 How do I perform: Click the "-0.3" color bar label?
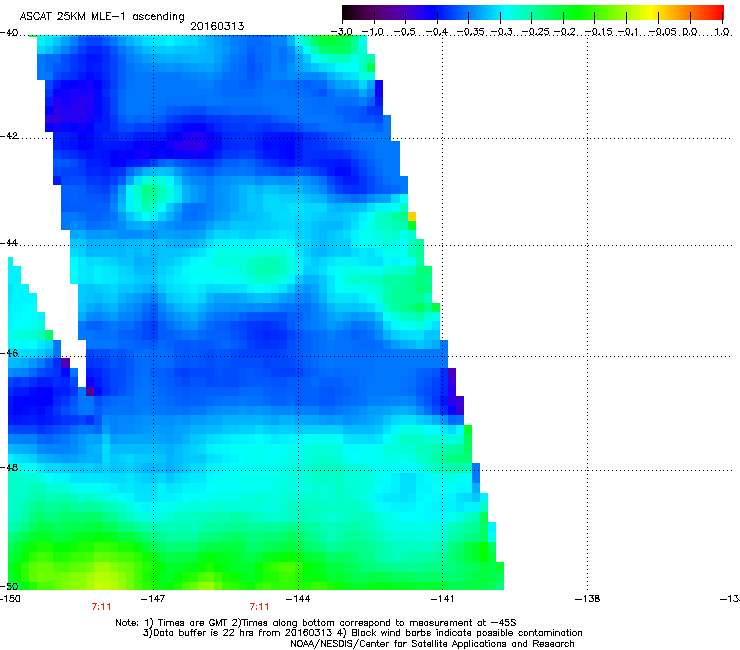pyautogui.click(x=502, y=32)
